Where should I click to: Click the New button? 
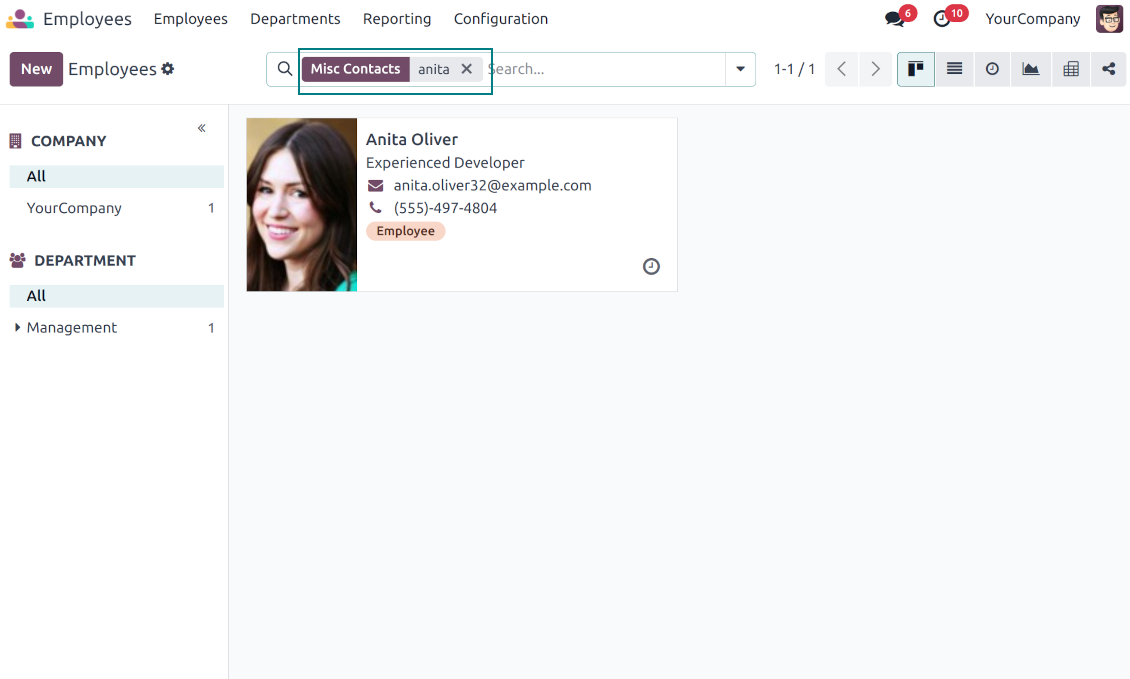pyautogui.click(x=36, y=69)
